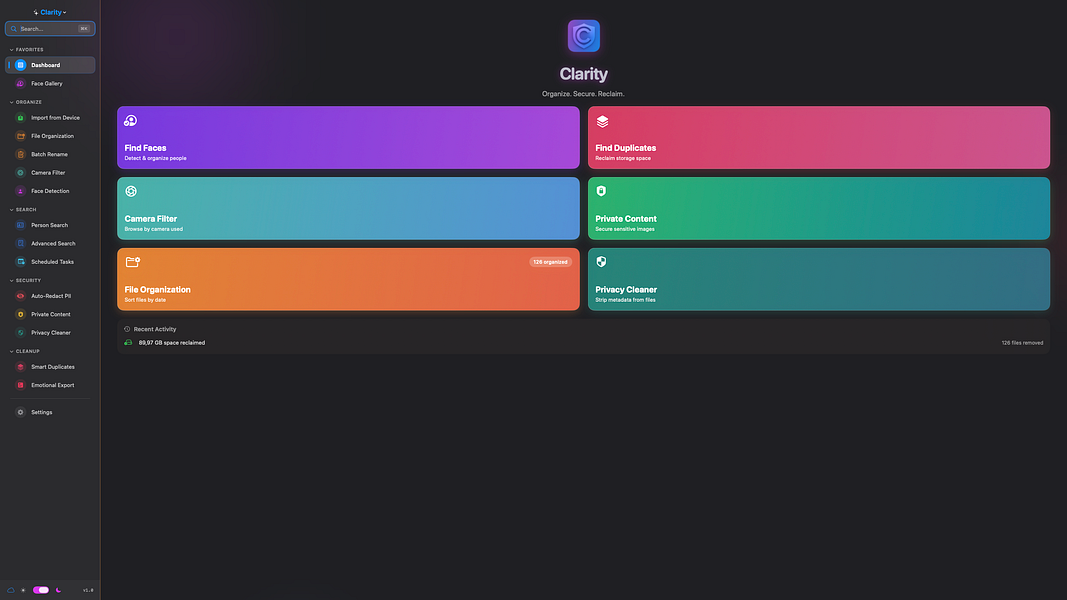
Task: Click the Clarity app logo on dashboard
Action: [x=584, y=36]
